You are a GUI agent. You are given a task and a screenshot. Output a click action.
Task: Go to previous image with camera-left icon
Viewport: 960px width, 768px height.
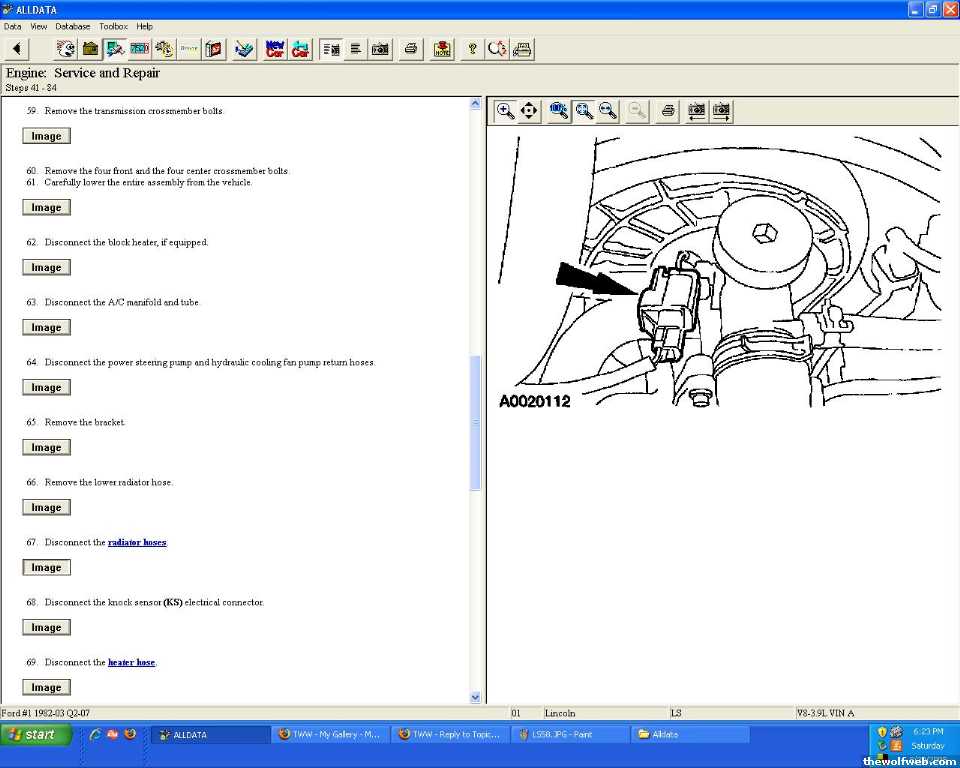[697, 111]
